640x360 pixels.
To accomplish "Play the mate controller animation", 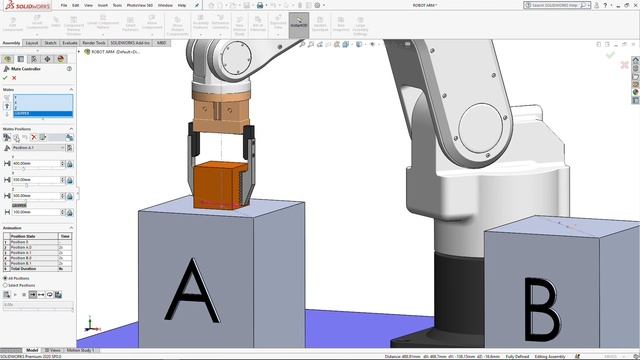I will (16, 294).
